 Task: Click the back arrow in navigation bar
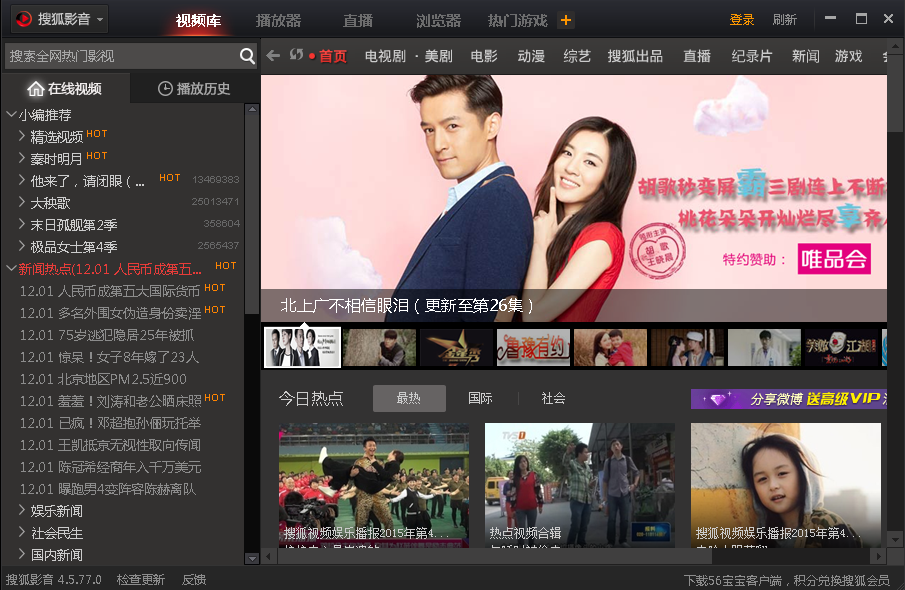click(x=273, y=56)
